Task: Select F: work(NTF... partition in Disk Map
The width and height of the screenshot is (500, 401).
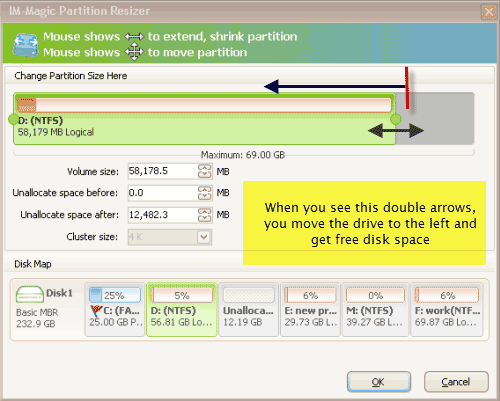Action: point(447,310)
